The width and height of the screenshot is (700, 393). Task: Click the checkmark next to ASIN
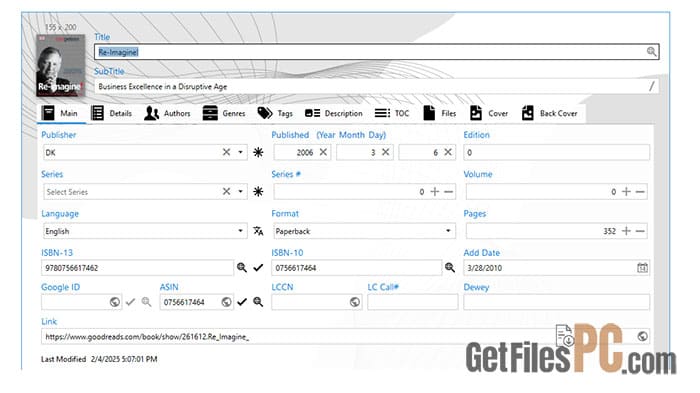click(x=242, y=302)
